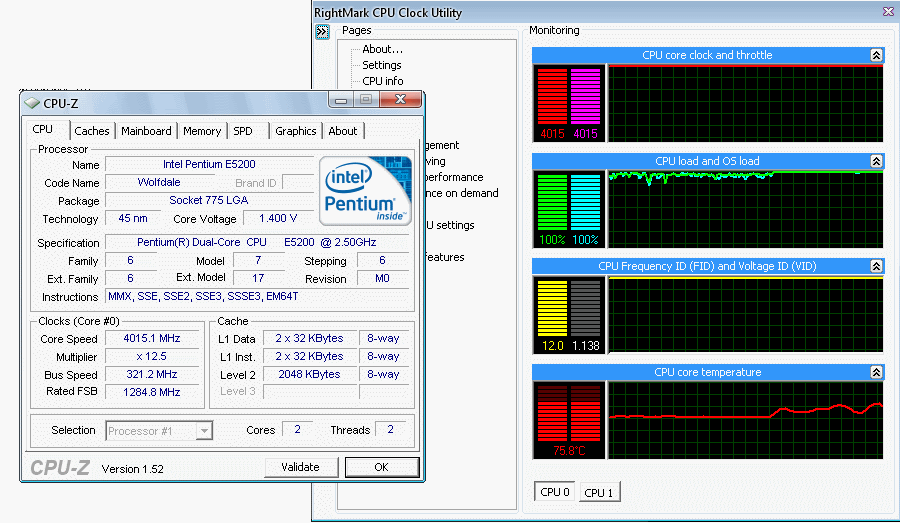900x523 pixels.
Task: Switch to the Memory tab in CPU-Z
Action: (202, 131)
